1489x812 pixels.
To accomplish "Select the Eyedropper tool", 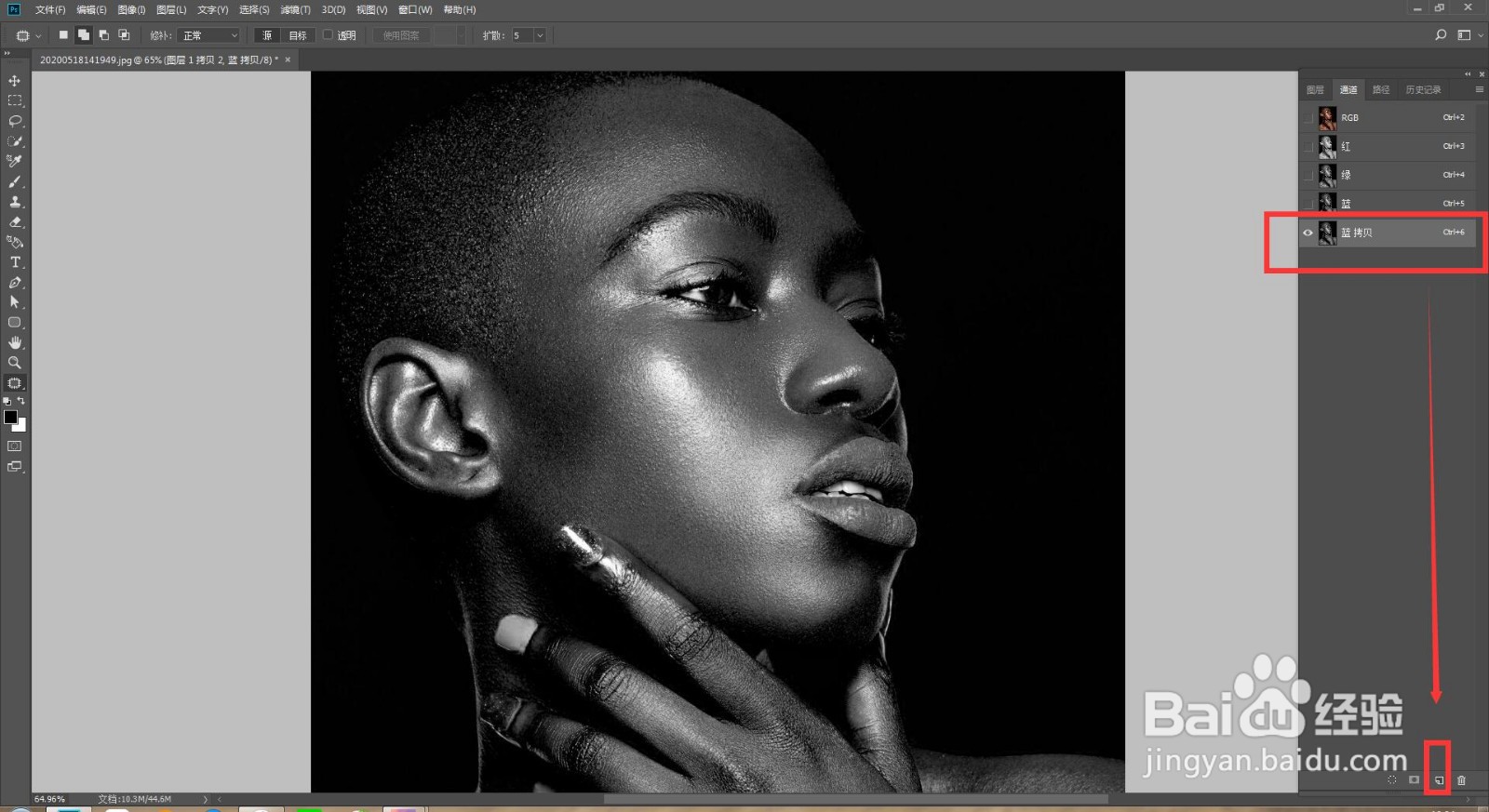I will pos(15,161).
